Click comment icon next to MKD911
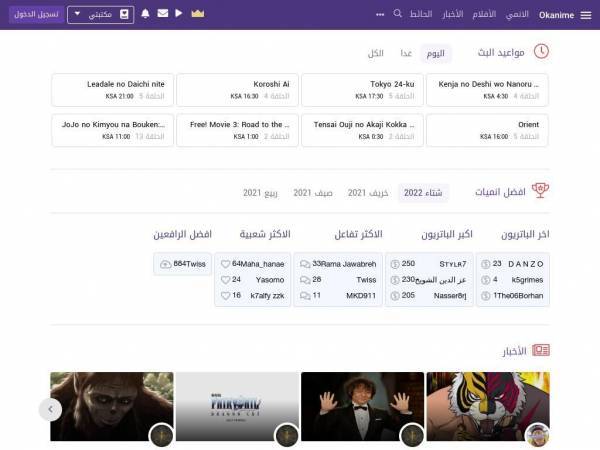The image size is (600, 450). (305, 296)
